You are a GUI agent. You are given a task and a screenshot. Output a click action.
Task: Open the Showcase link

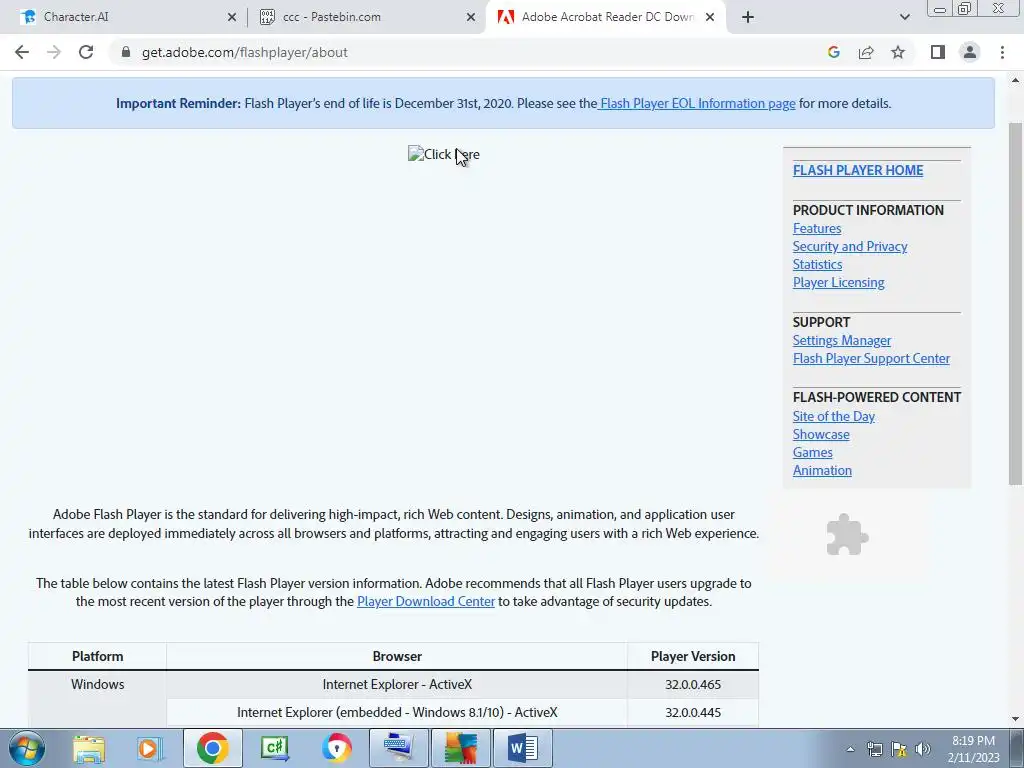point(821,434)
